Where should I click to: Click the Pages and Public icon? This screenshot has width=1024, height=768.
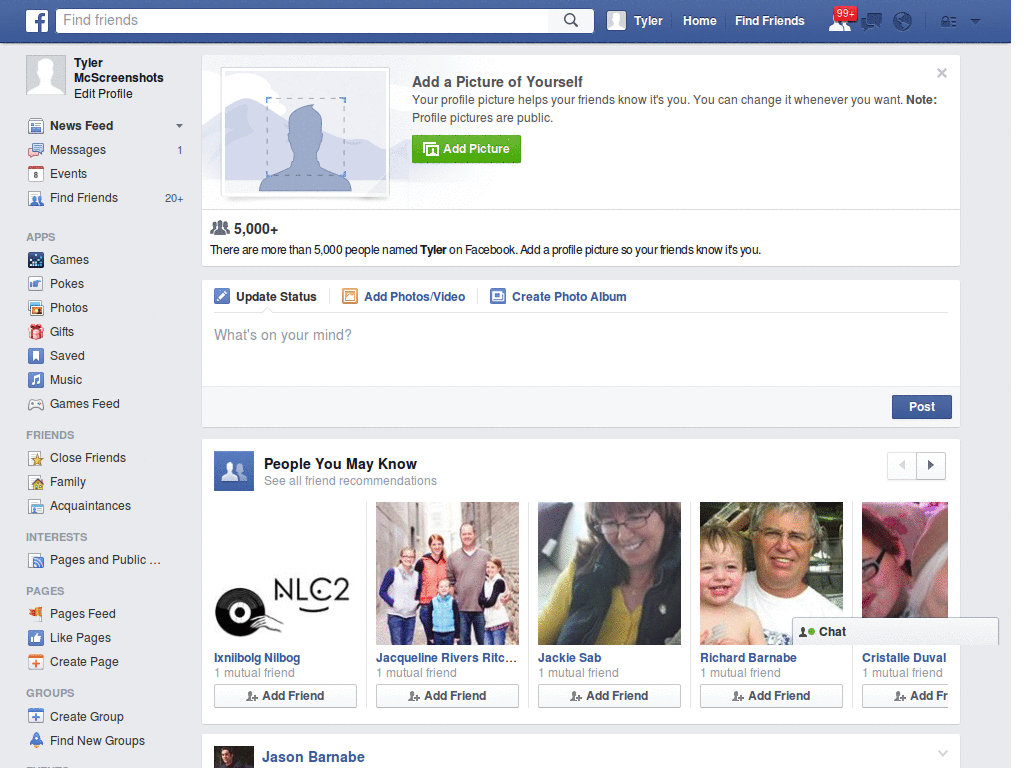point(36,560)
